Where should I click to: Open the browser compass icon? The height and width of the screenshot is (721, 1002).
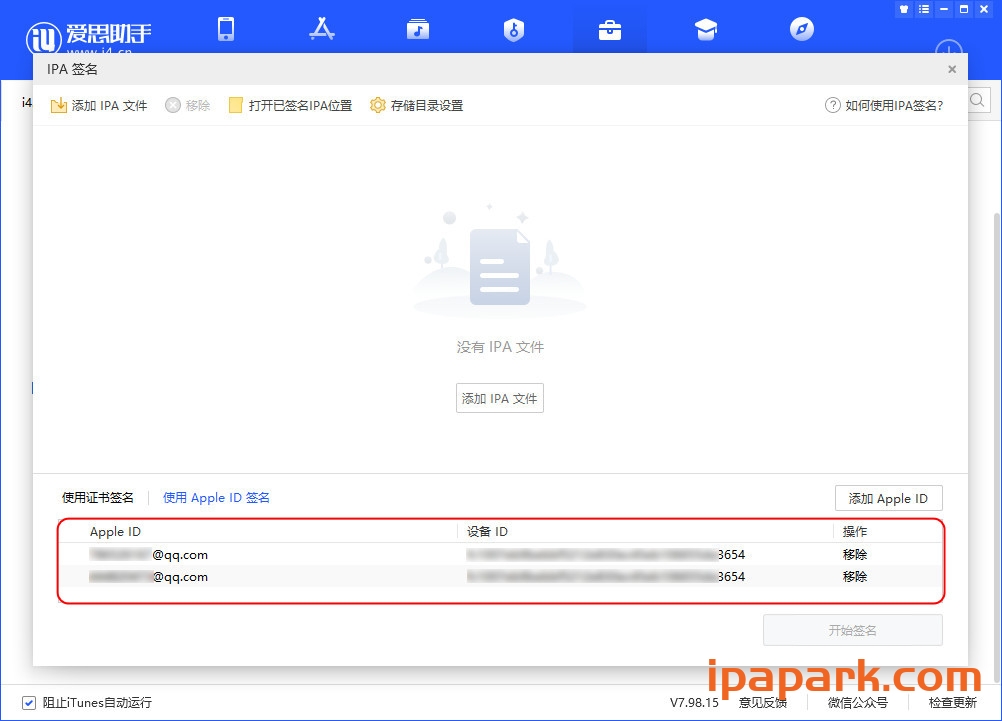tap(801, 29)
